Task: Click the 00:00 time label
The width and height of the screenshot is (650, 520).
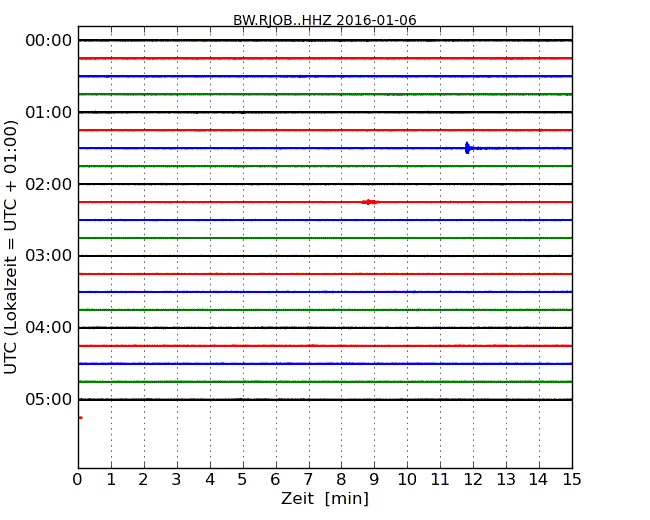Action: point(49,41)
